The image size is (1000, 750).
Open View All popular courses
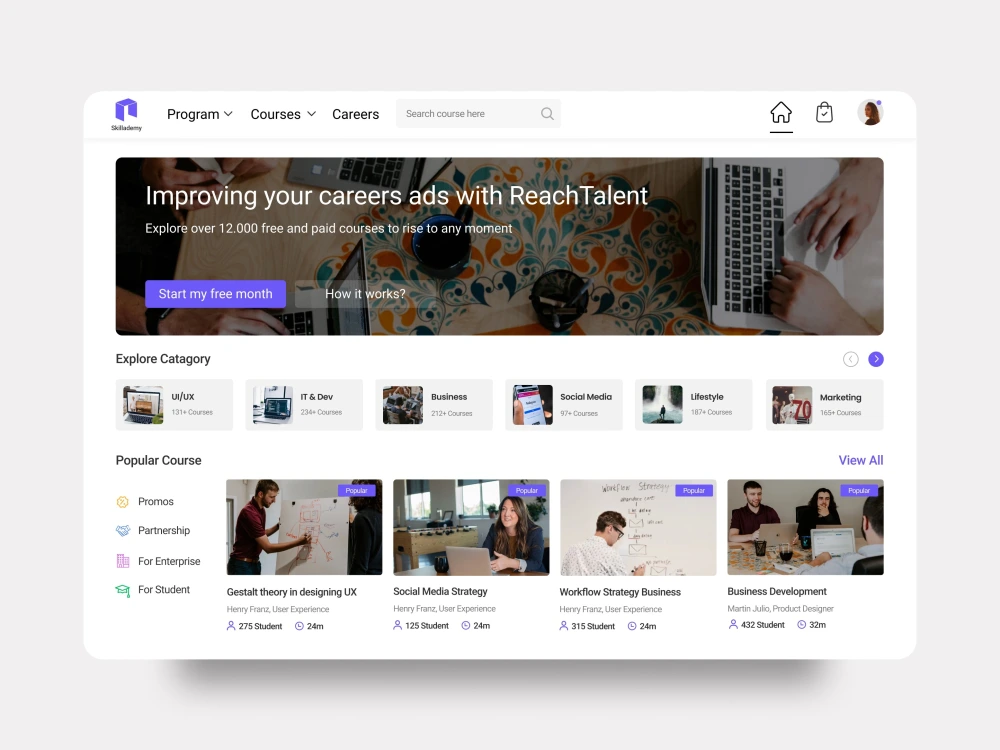tap(860, 460)
